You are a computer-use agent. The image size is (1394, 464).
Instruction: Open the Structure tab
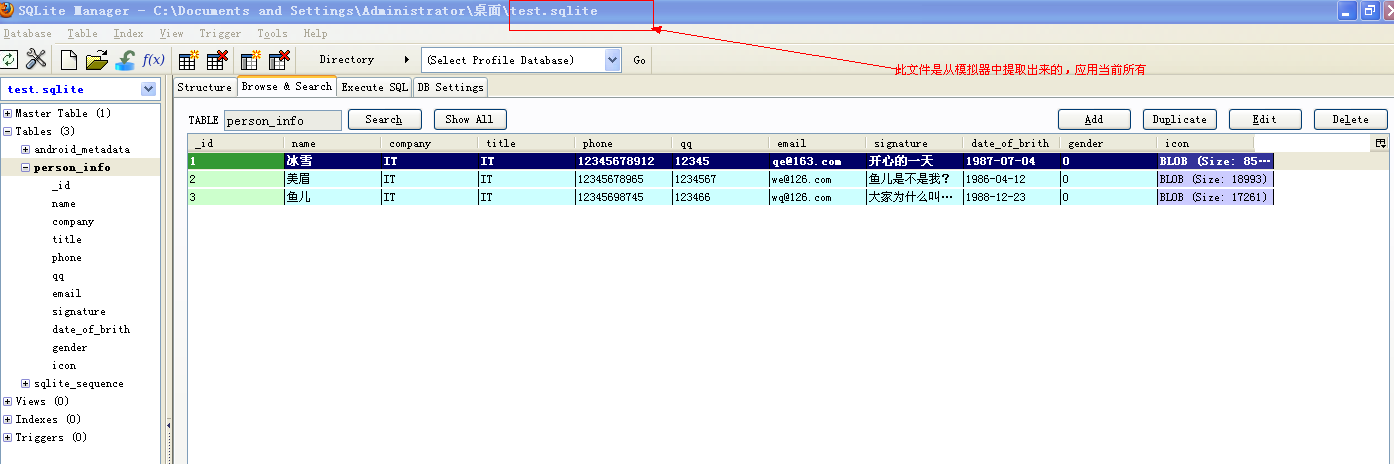pos(204,87)
